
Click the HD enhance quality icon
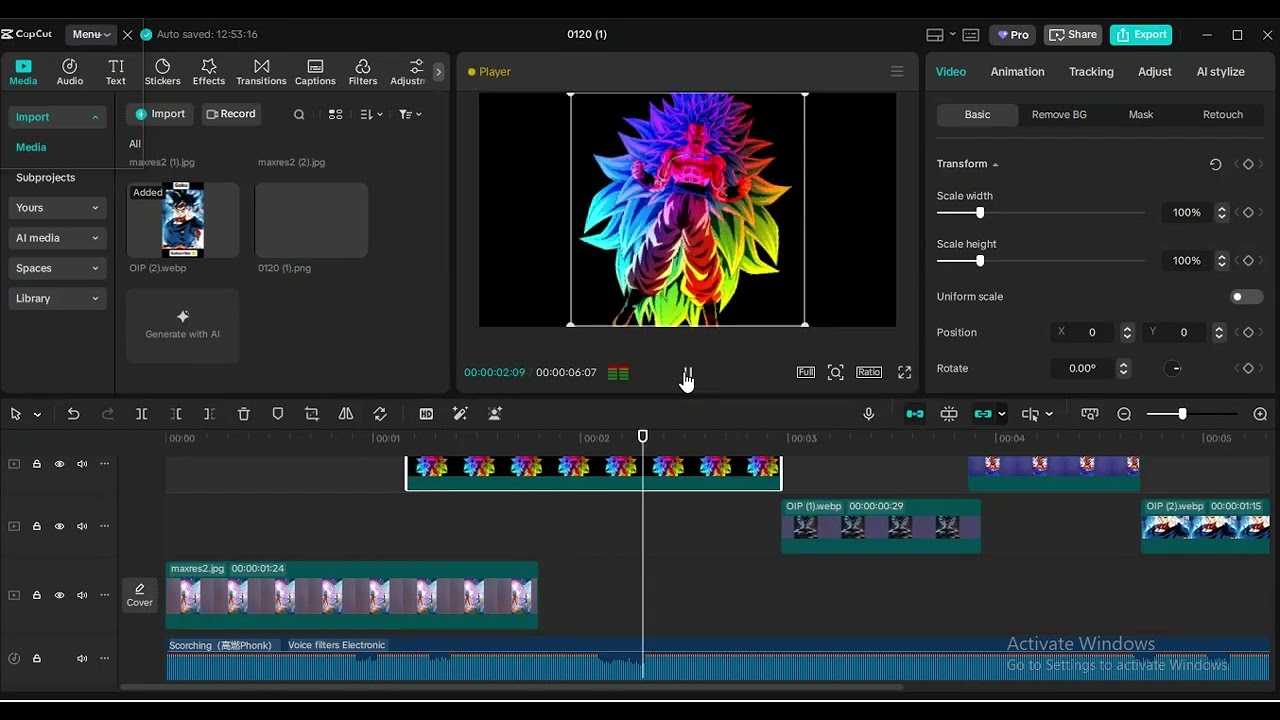(x=426, y=414)
